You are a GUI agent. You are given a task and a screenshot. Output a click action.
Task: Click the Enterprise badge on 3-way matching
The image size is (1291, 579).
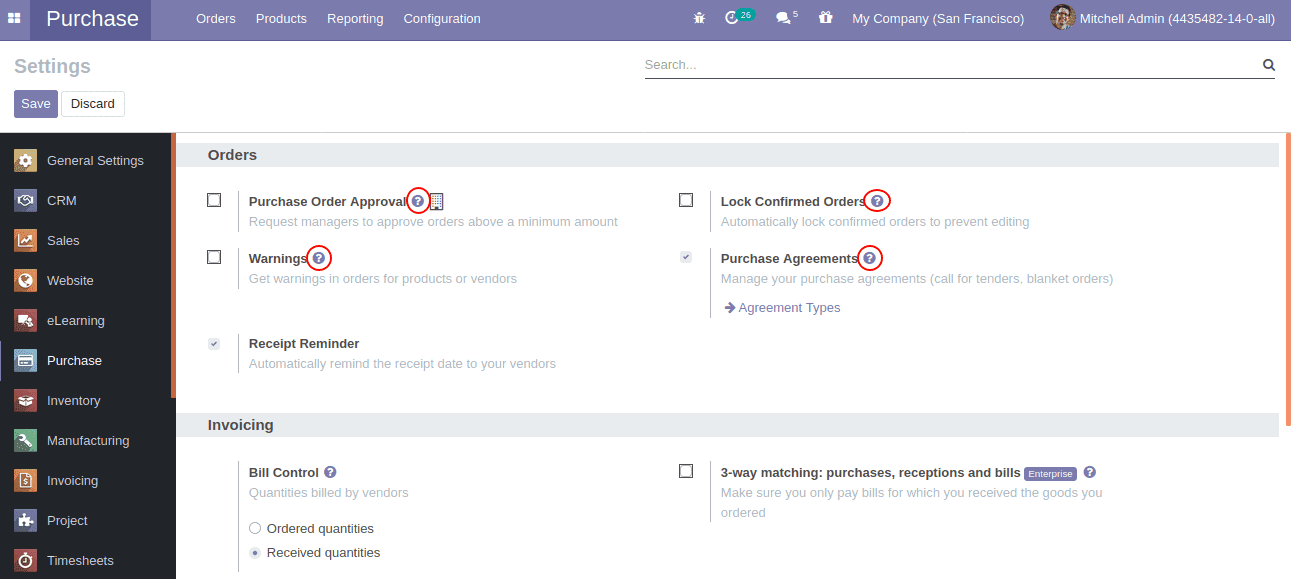pos(1050,473)
